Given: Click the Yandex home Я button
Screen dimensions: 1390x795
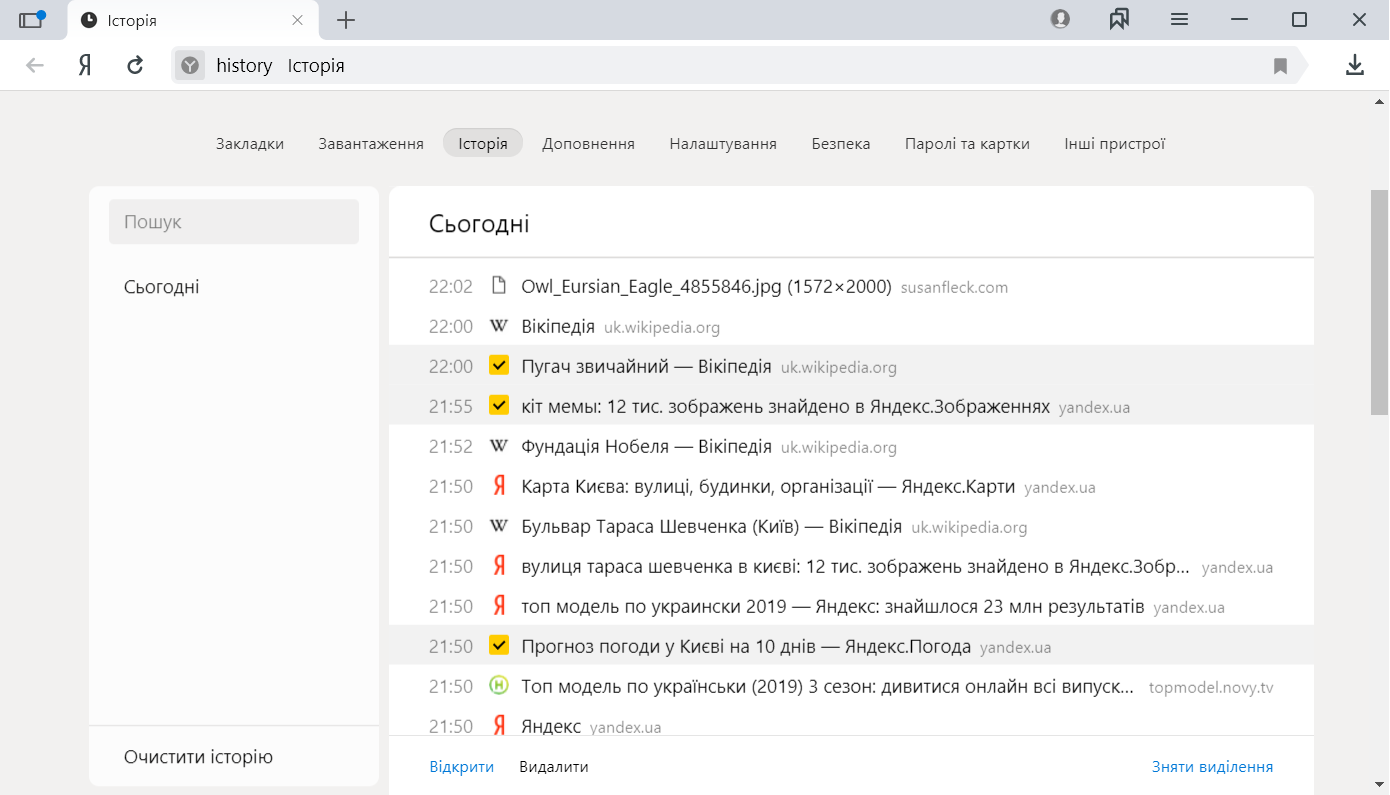Looking at the screenshot, I should tap(85, 66).
